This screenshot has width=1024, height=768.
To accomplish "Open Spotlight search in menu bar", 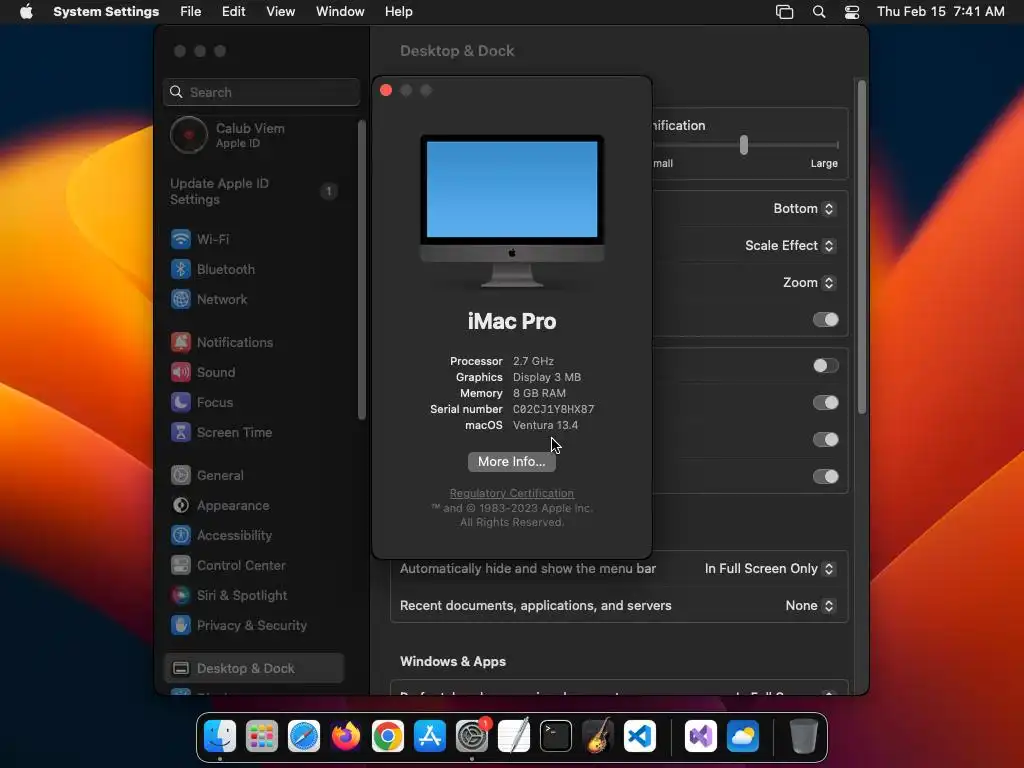I will tap(819, 12).
